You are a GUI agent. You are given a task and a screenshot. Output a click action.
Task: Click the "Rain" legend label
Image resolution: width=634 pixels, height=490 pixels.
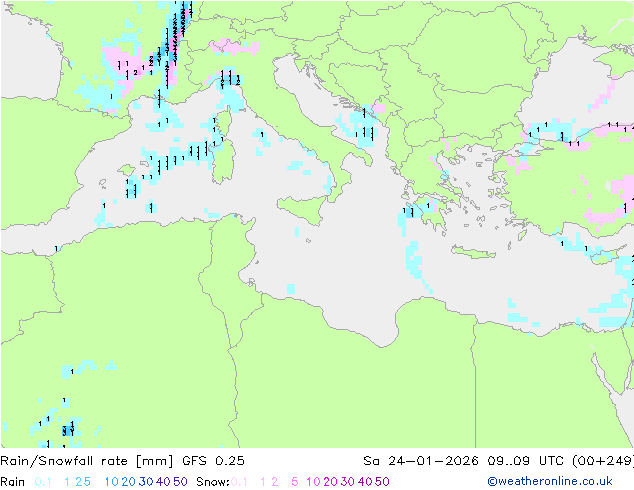click(13, 482)
